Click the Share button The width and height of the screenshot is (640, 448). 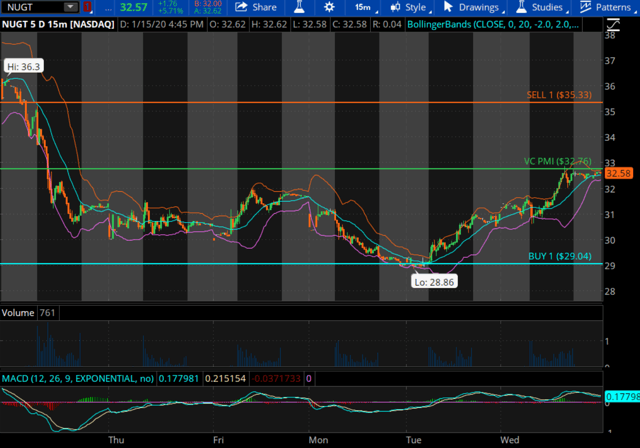(256, 7)
